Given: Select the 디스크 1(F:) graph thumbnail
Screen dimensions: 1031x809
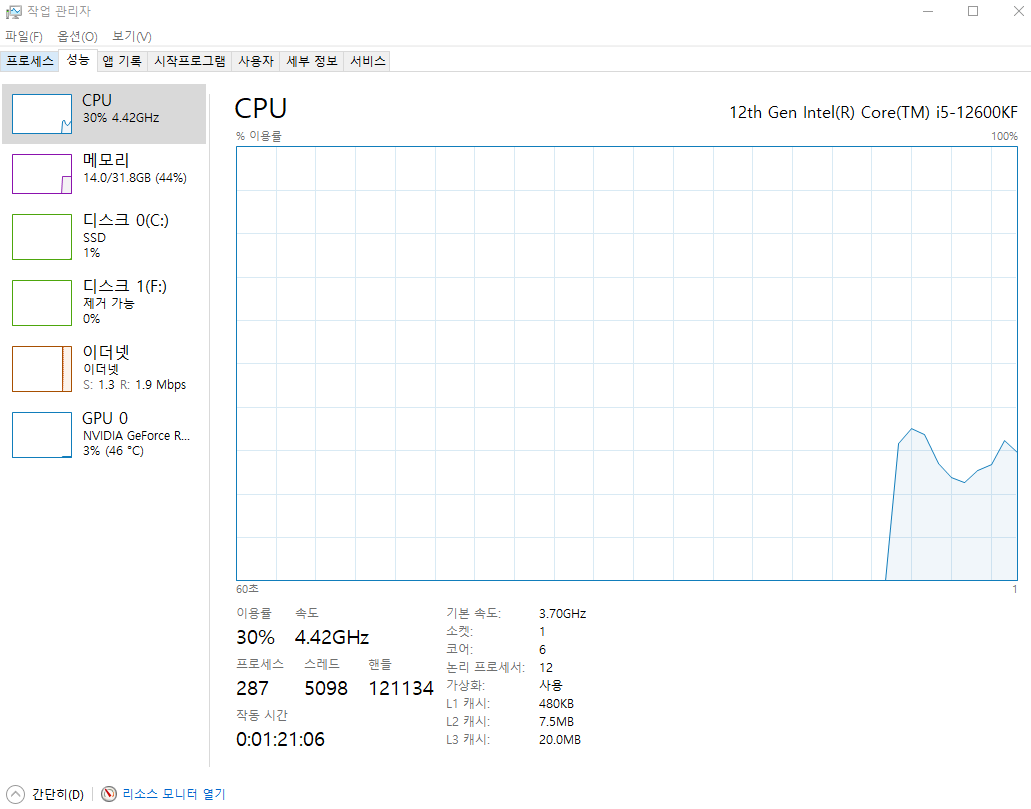Looking at the screenshot, I should 42,303.
